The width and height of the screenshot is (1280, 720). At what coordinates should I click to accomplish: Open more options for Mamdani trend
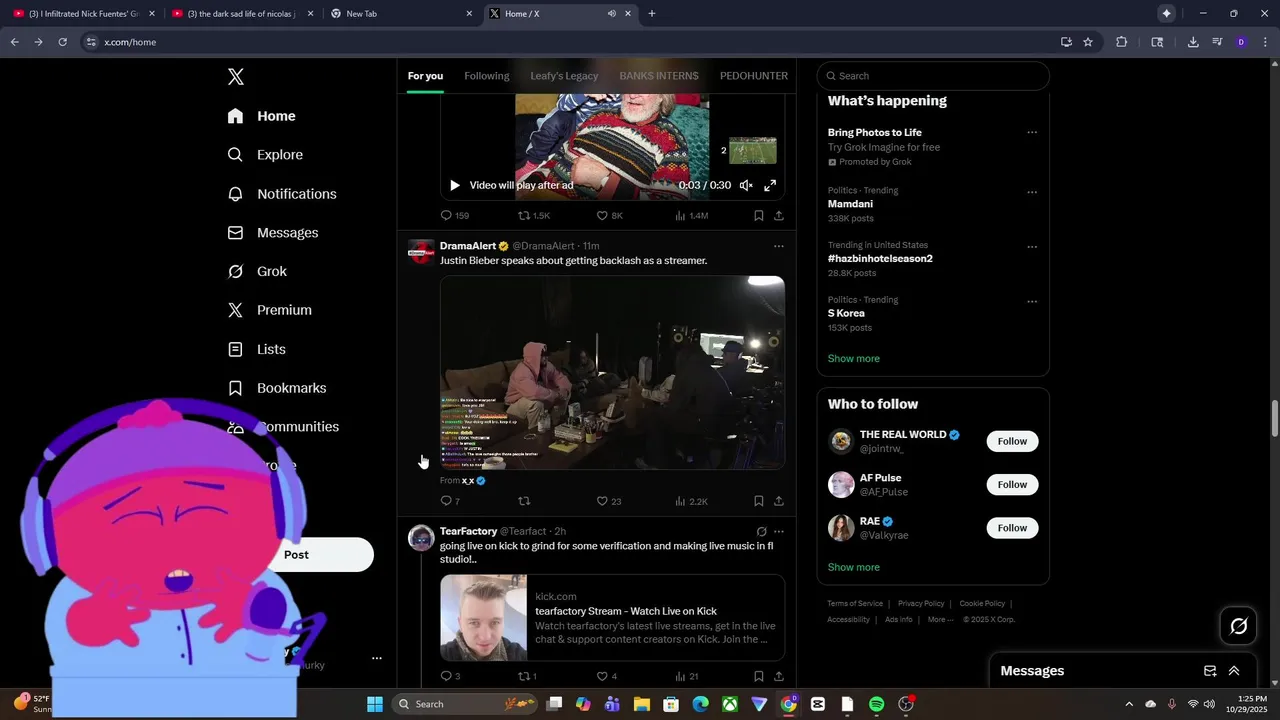(1032, 192)
